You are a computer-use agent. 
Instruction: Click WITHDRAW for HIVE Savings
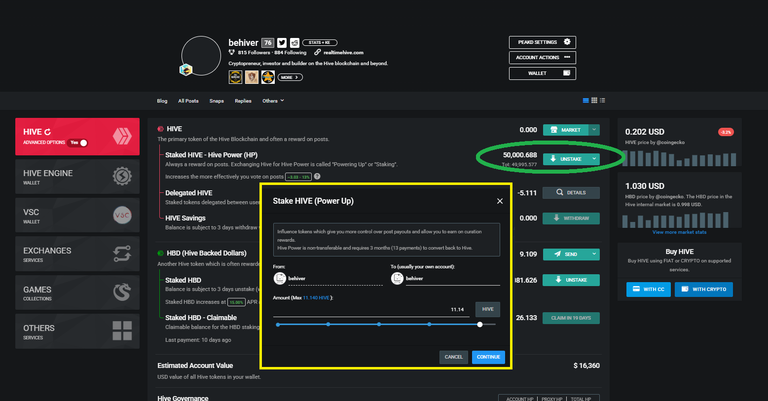pyautogui.click(x=571, y=218)
